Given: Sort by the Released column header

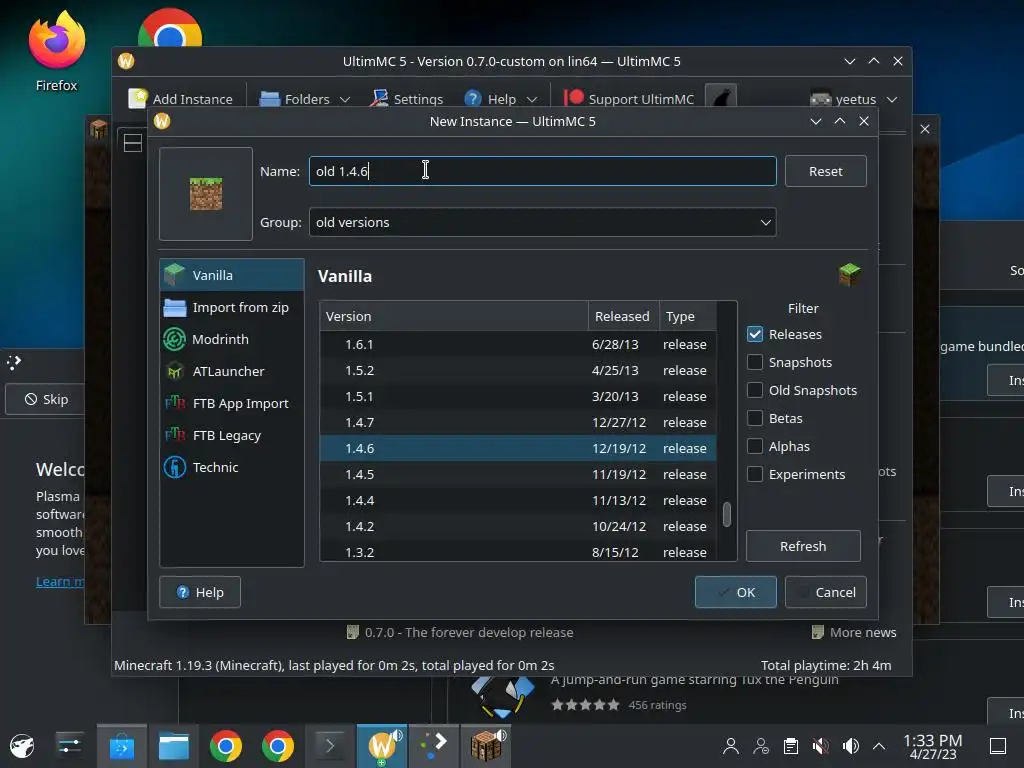Looking at the screenshot, I should tap(624, 316).
